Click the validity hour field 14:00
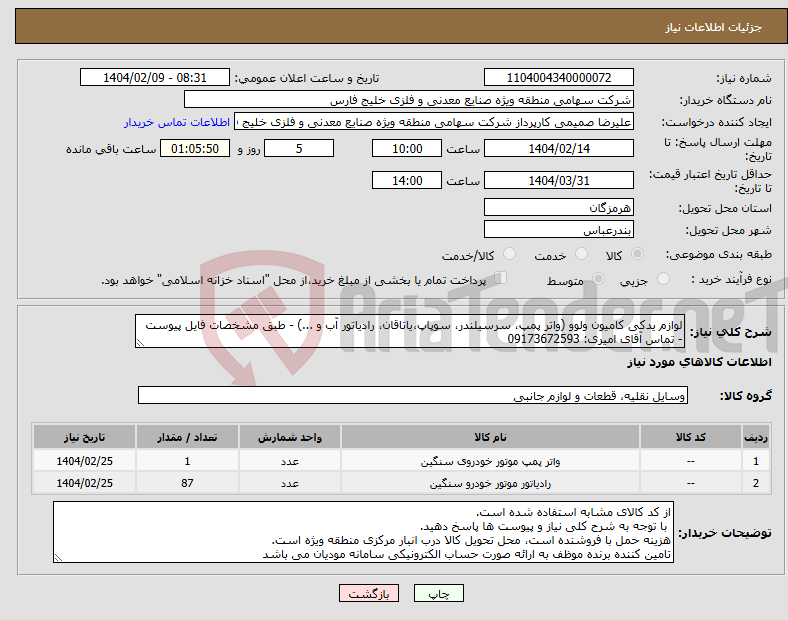Viewport: 788px width, 620px height. pos(407,180)
